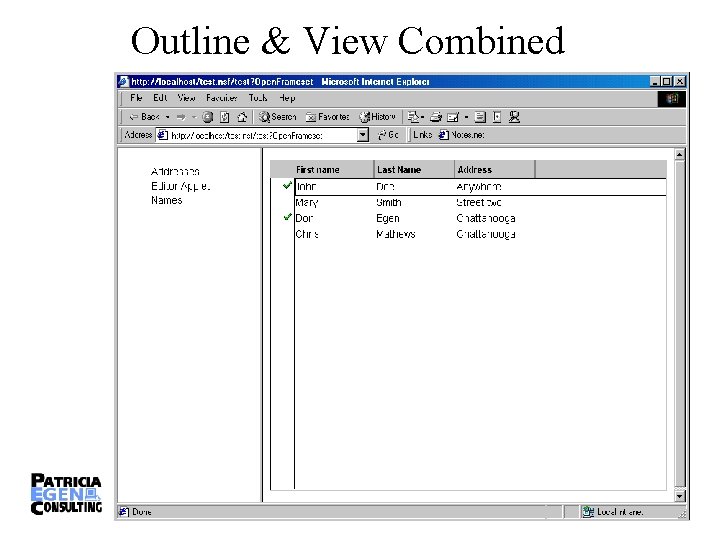Select the first name cell 'Don'
The width and height of the screenshot is (720, 540).
(x=304, y=218)
